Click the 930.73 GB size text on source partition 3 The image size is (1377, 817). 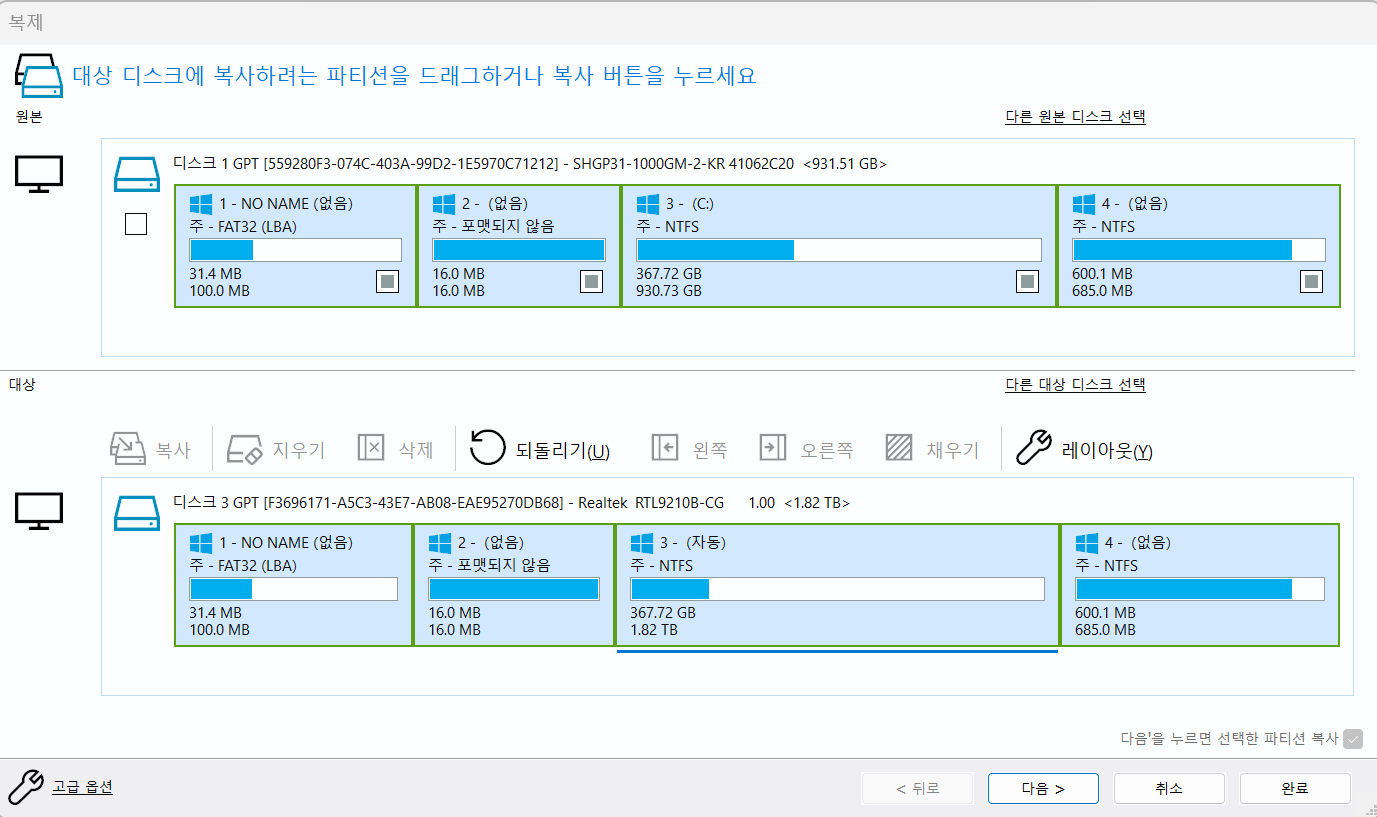669,291
